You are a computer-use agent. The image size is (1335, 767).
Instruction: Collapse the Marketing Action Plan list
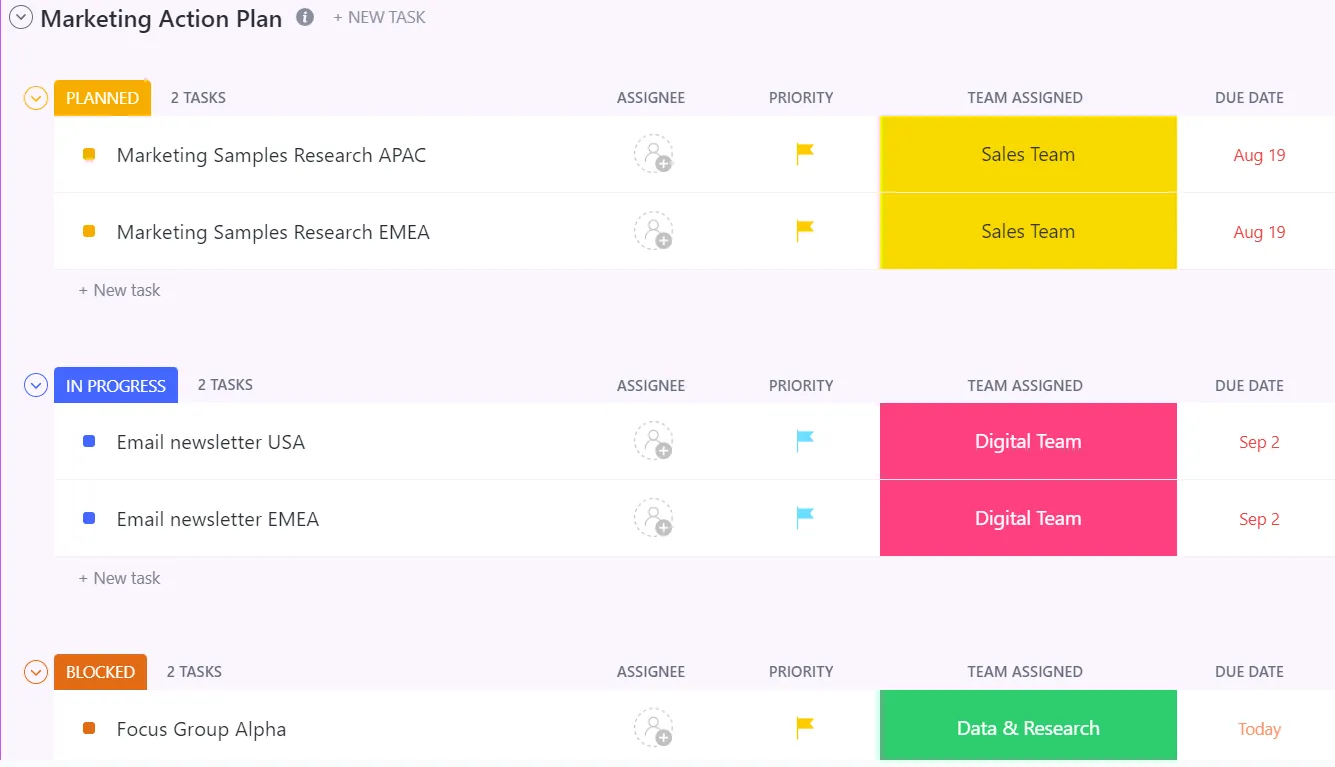click(21, 18)
